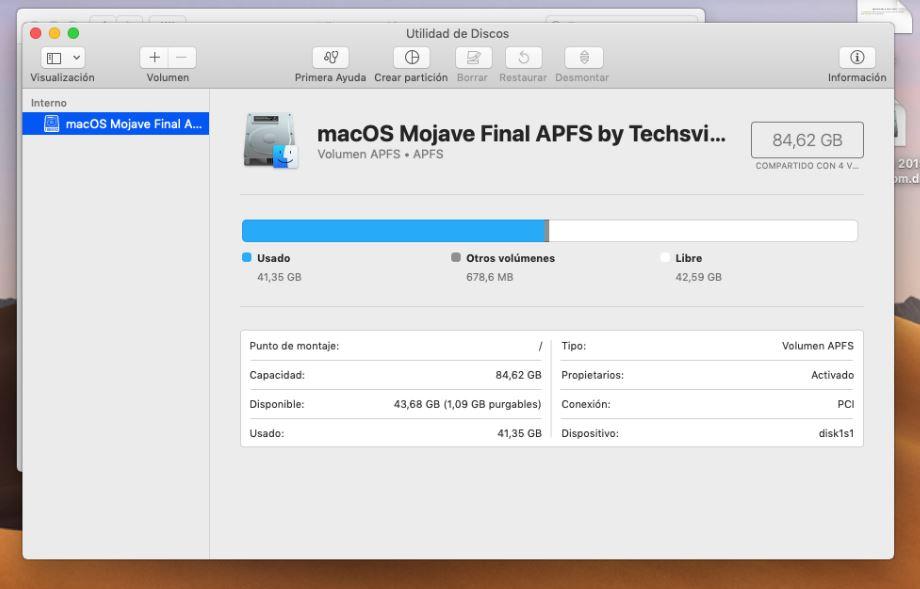Open the Crear partición tool
Image resolution: width=920 pixels, height=589 pixels.
411,57
